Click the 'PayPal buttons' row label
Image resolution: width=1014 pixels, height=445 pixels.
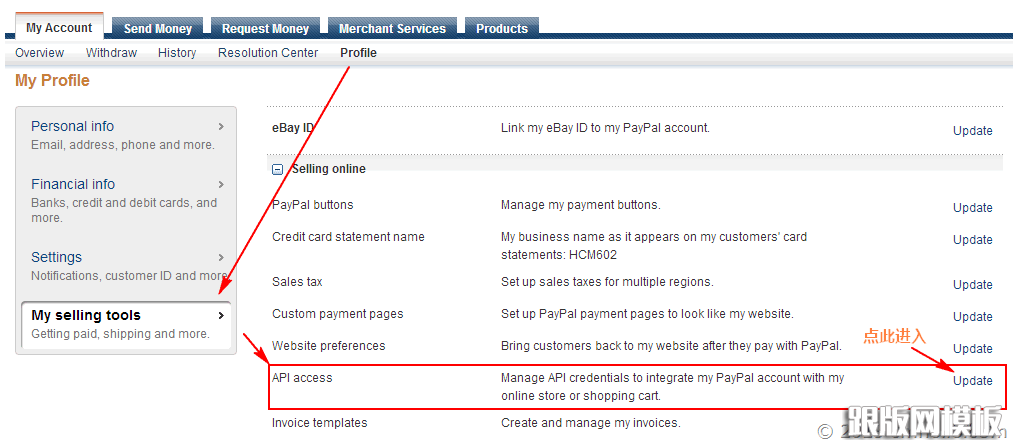point(312,205)
